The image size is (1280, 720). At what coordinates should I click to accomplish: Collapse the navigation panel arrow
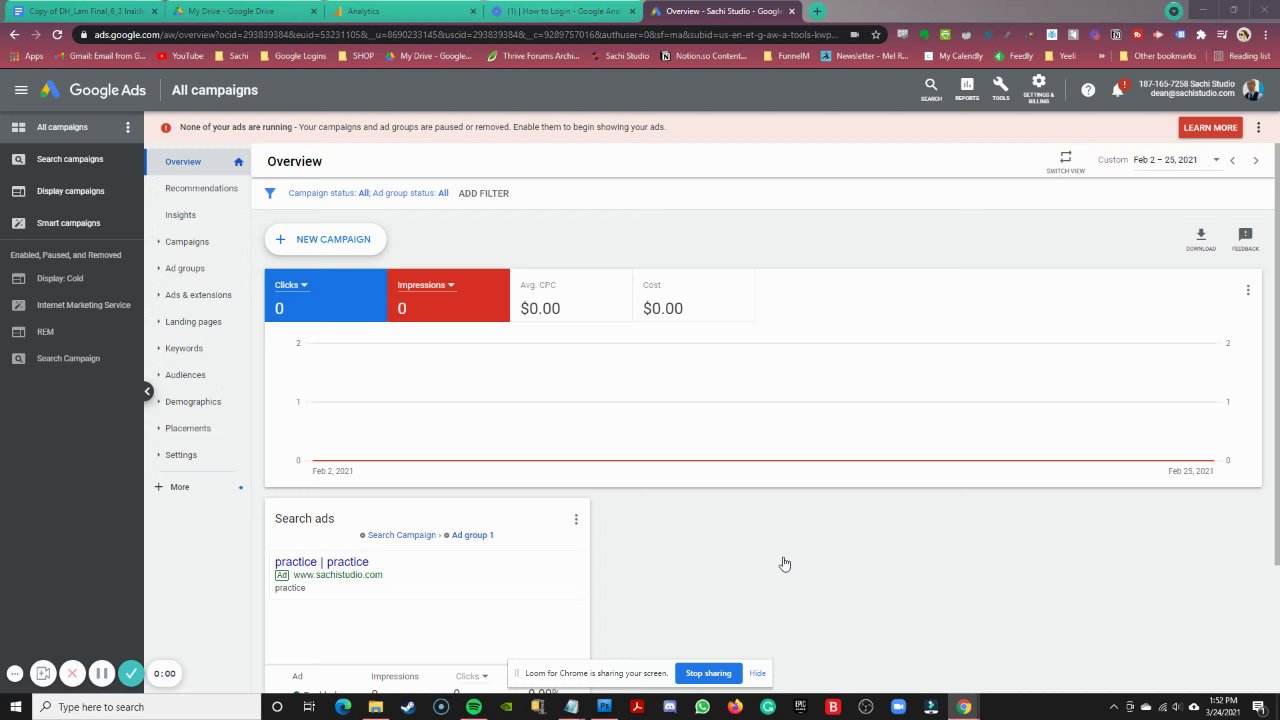[147, 391]
